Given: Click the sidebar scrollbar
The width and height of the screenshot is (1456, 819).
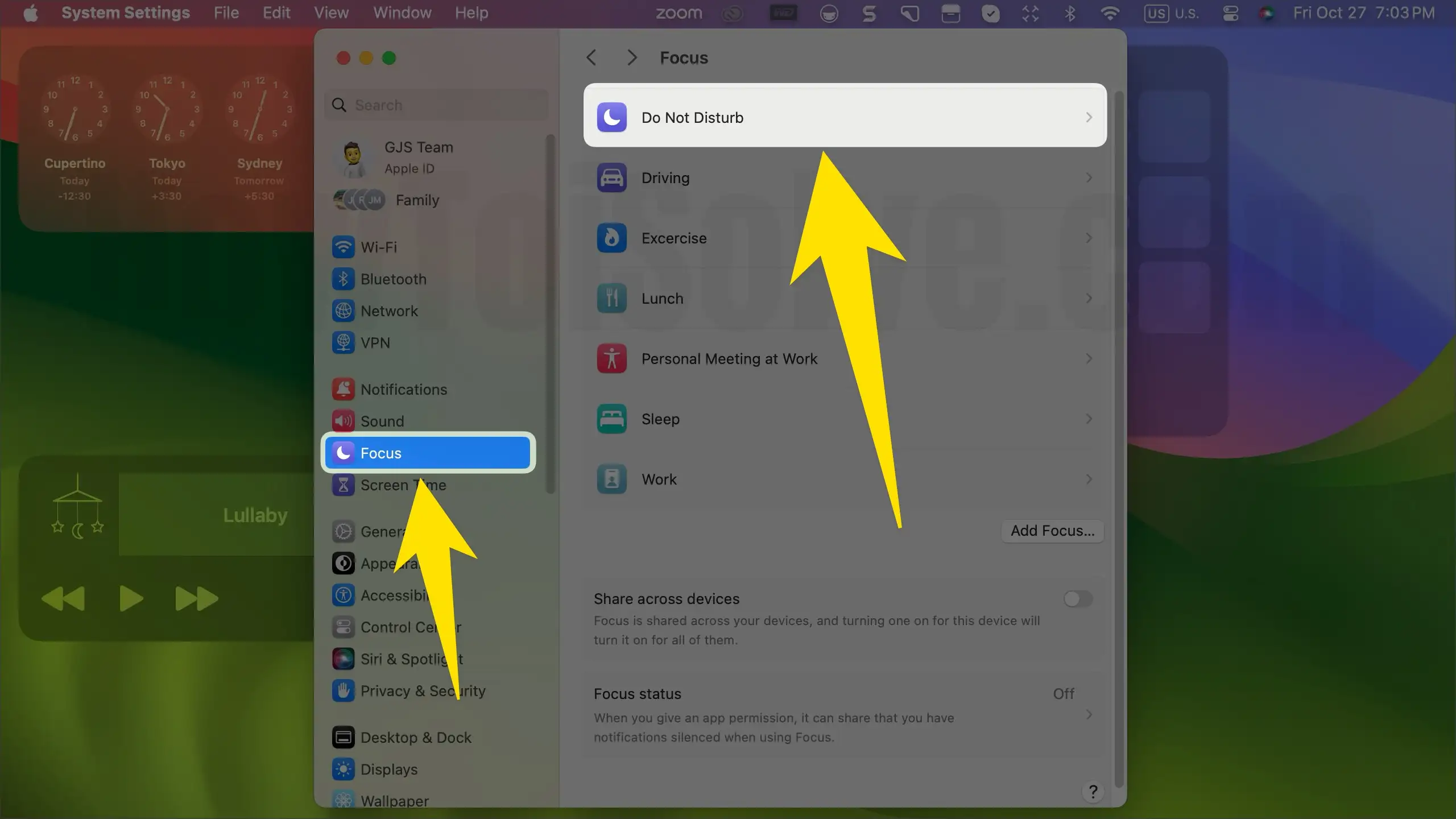Looking at the screenshot, I should [x=549, y=314].
